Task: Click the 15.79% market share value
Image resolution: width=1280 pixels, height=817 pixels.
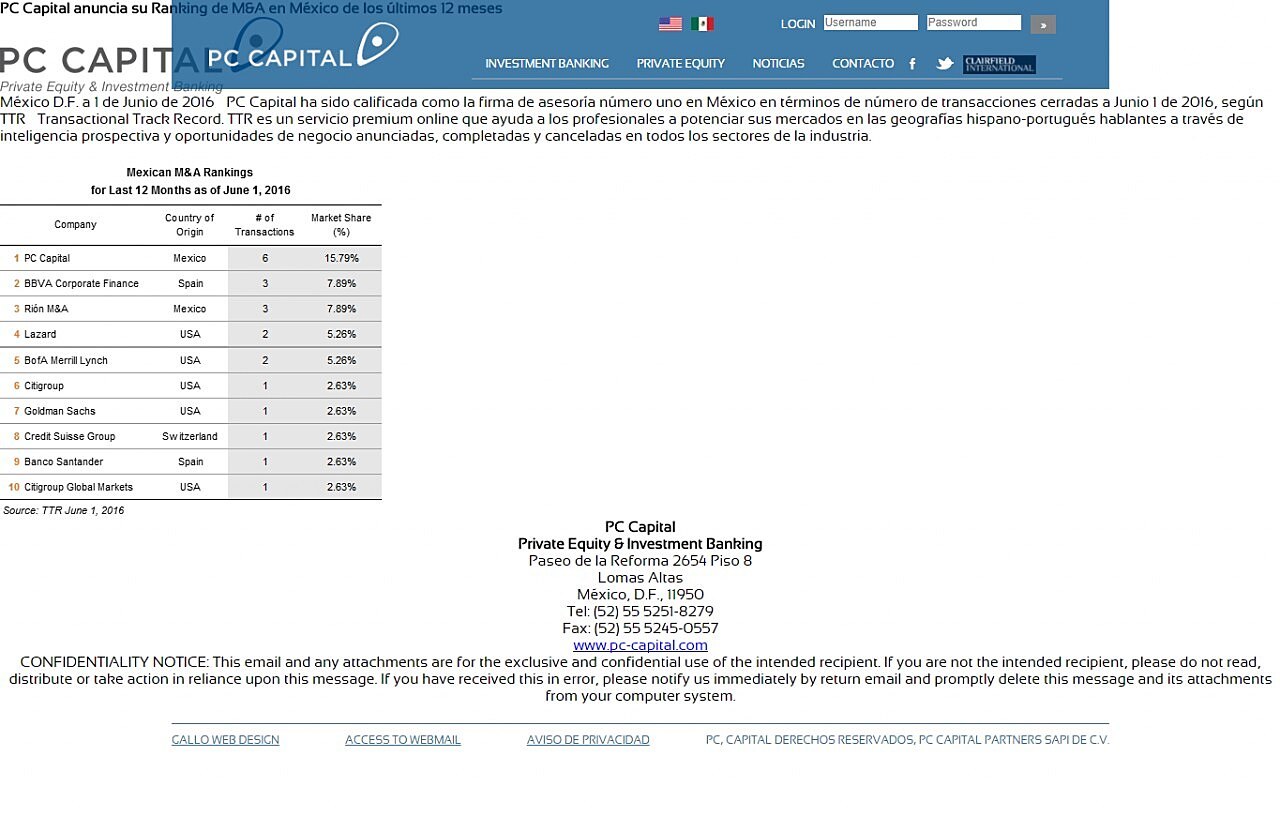Action: click(341, 258)
